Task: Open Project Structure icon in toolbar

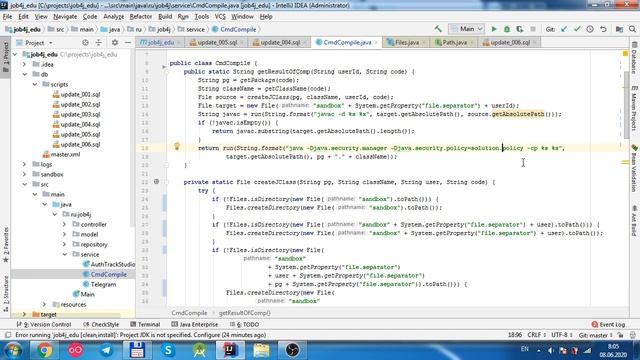Action: (619, 29)
